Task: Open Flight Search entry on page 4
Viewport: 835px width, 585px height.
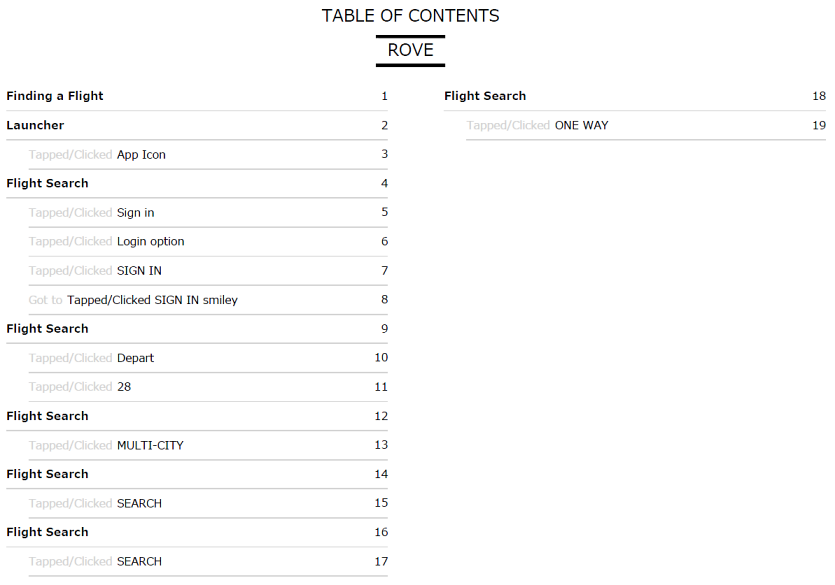Action: [x=197, y=184]
